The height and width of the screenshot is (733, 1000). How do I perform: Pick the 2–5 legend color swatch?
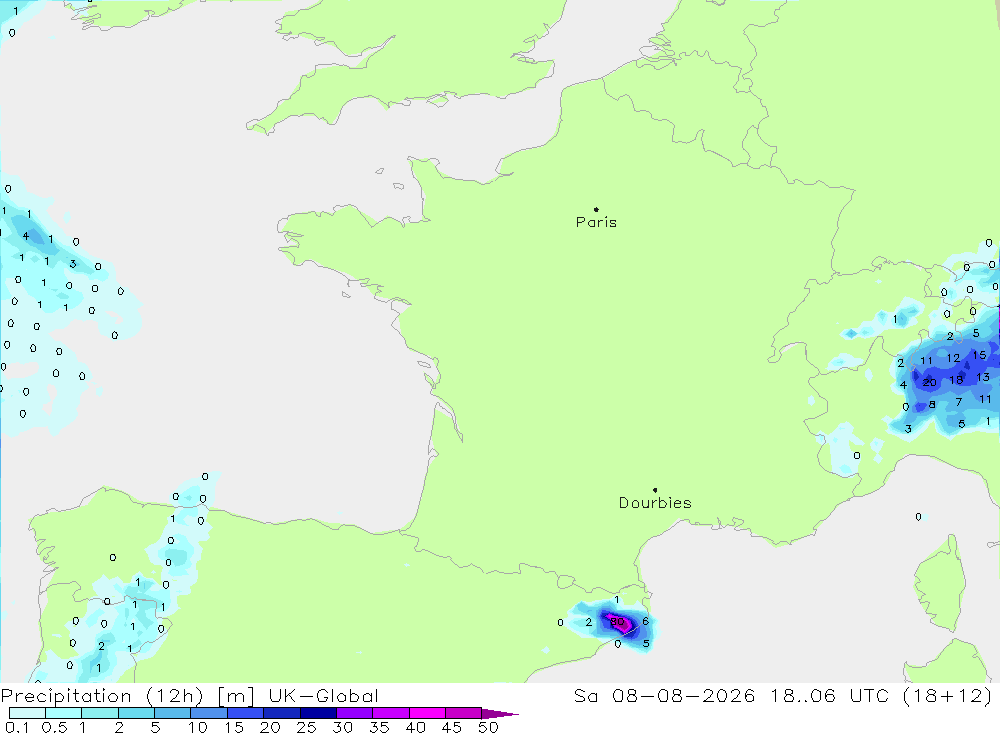[136, 713]
